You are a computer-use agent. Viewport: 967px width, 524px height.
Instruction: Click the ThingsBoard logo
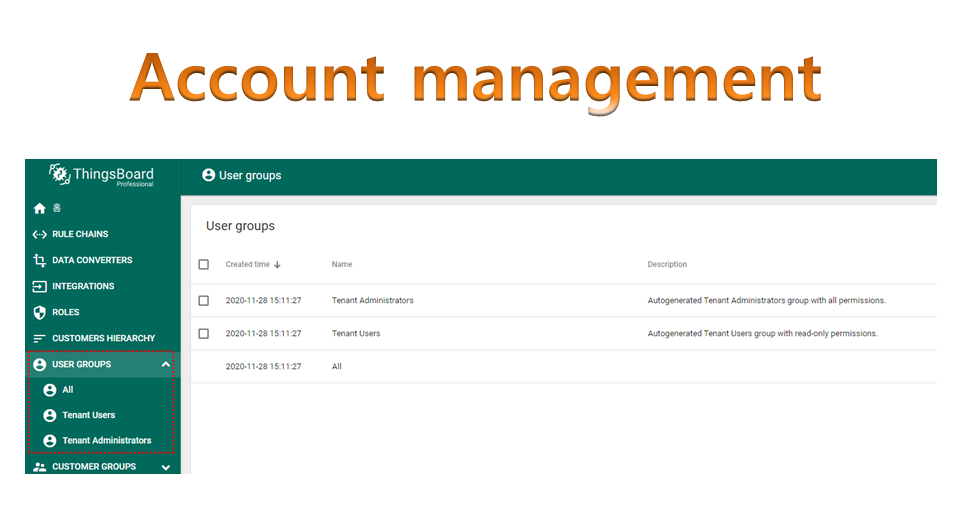coord(102,175)
